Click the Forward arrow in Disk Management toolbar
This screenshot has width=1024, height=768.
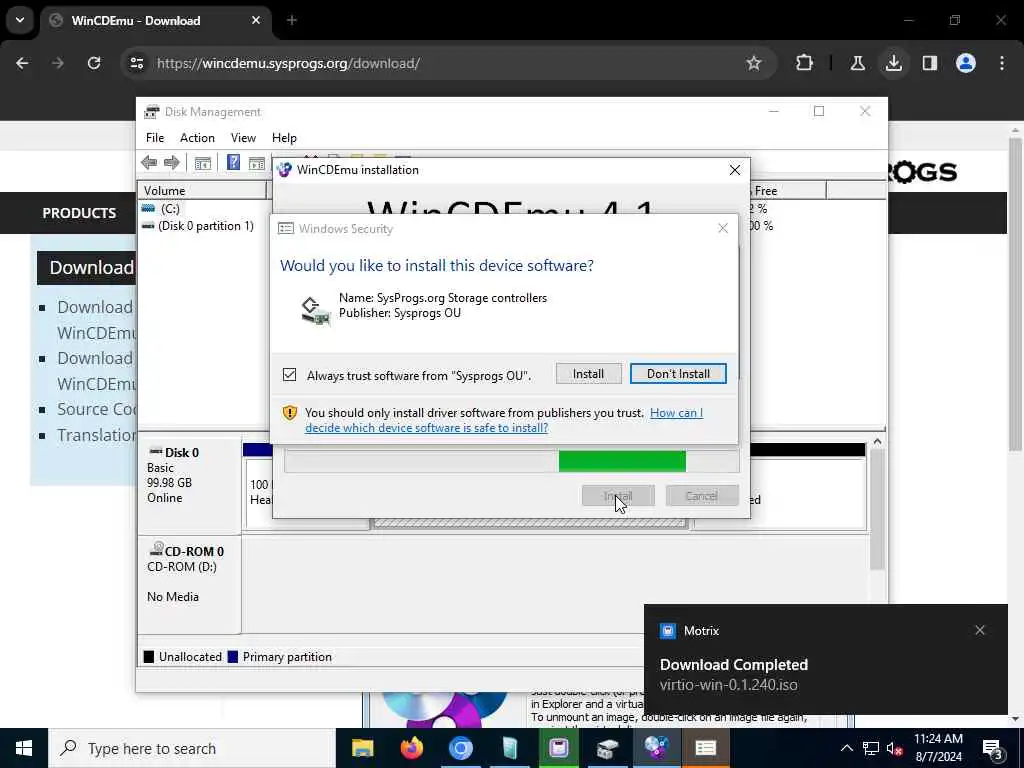pyautogui.click(x=172, y=163)
